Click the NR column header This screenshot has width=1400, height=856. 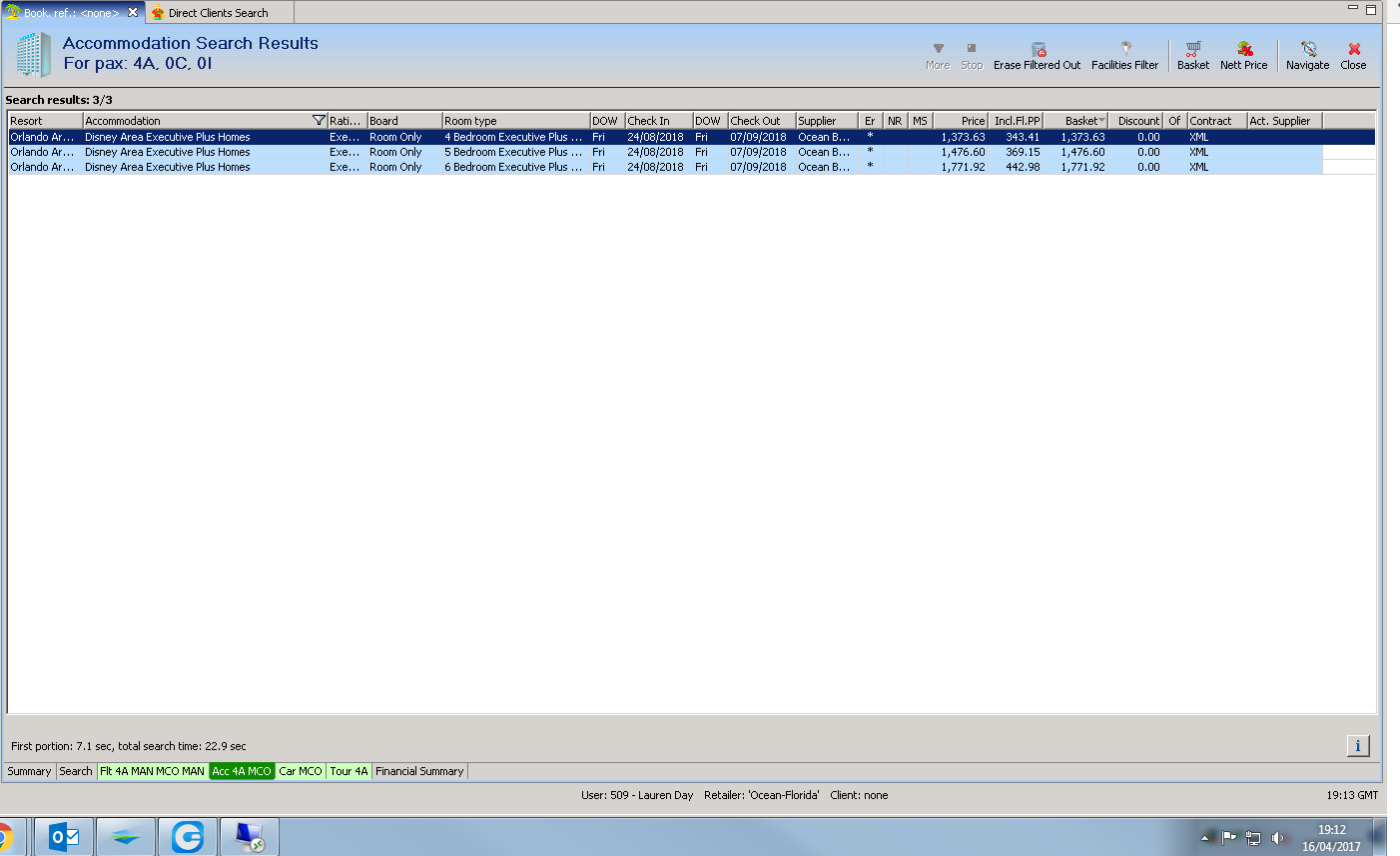coord(895,121)
